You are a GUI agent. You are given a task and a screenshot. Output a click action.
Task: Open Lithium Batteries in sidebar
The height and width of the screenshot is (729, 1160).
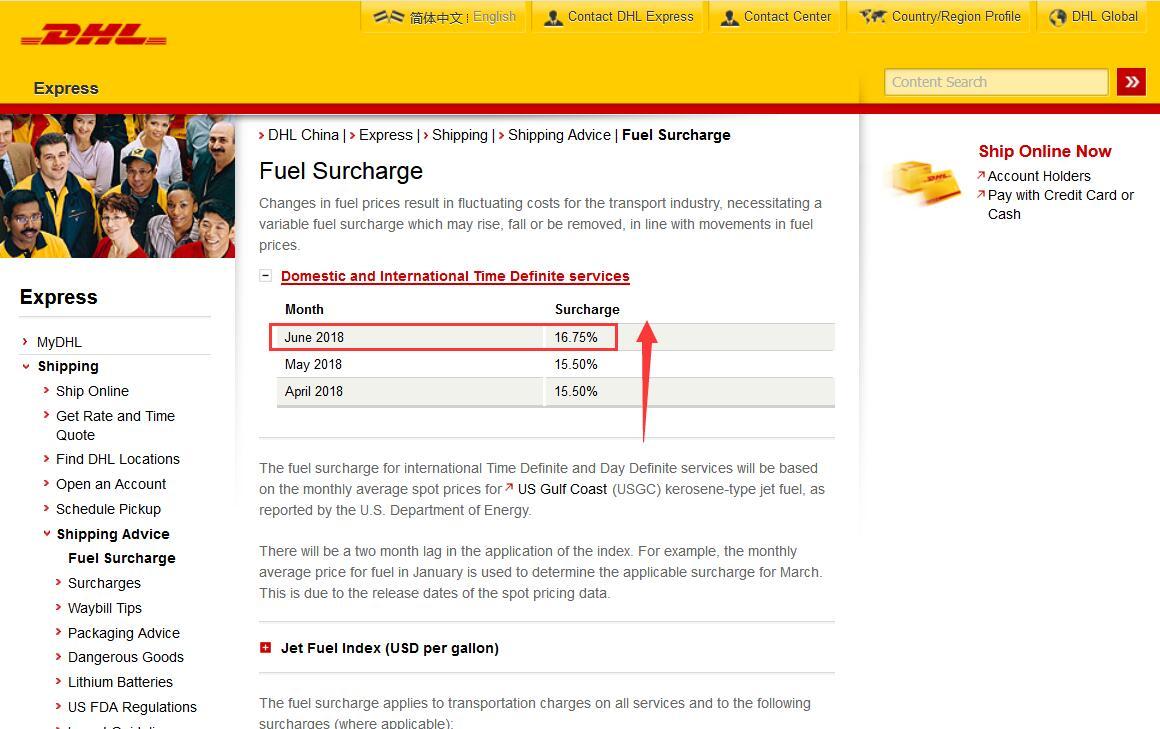pyautogui.click(x=120, y=682)
